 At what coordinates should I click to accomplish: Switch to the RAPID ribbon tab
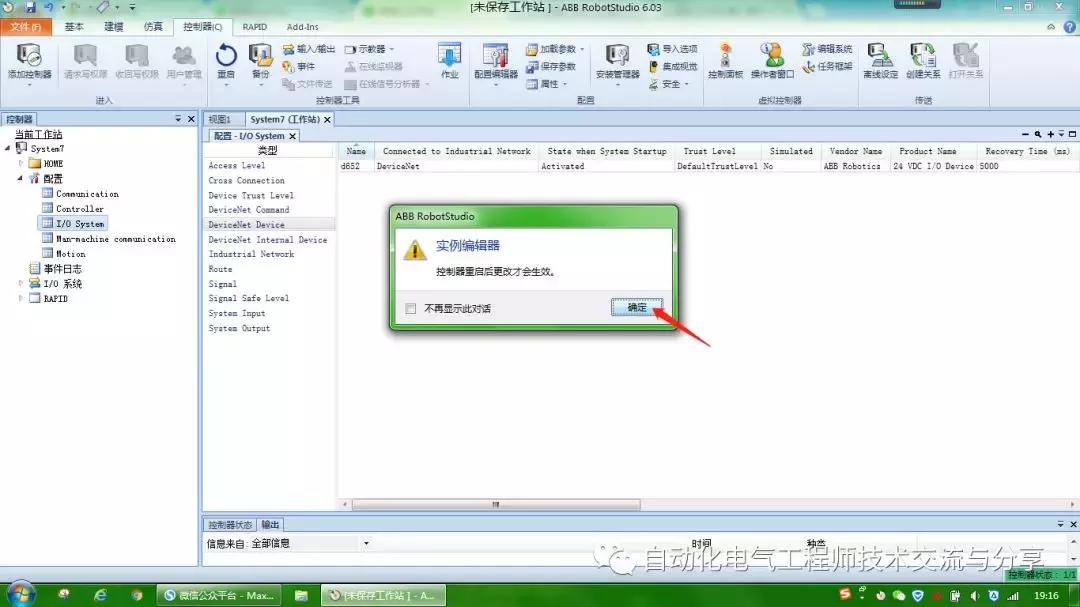(x=254, y=27)
